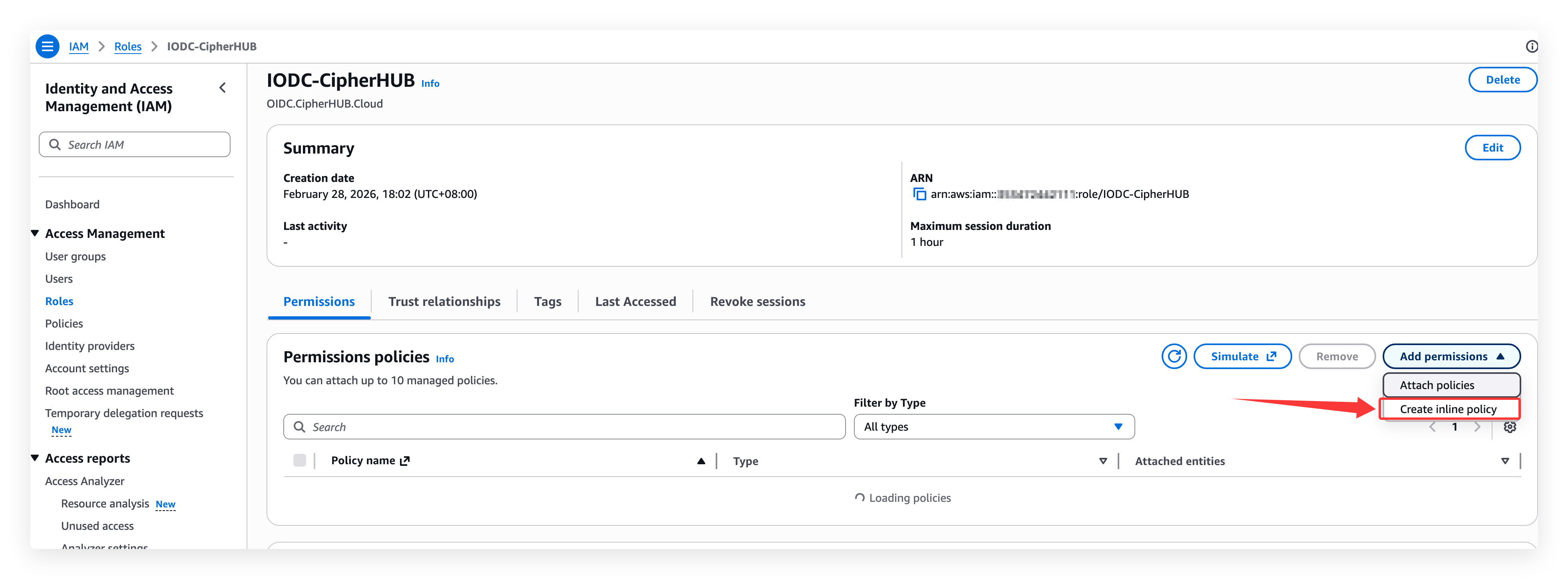Image resolution: width=1568 pixels, height=579 pixels.
Task: Click the Search IAM input field
Action: (135, 145)
